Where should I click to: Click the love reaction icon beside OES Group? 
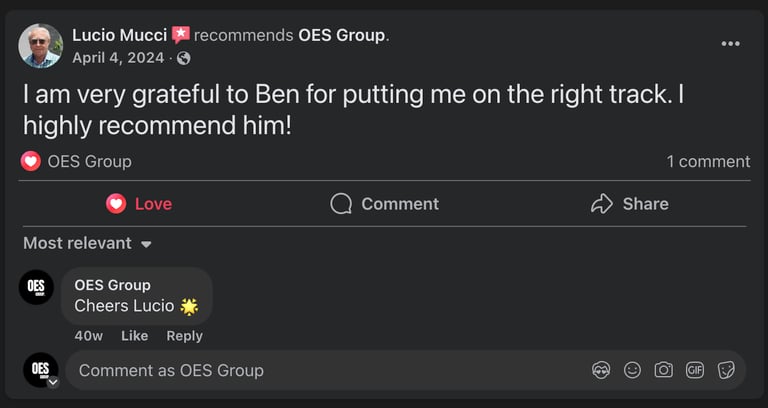pos(31,161)
